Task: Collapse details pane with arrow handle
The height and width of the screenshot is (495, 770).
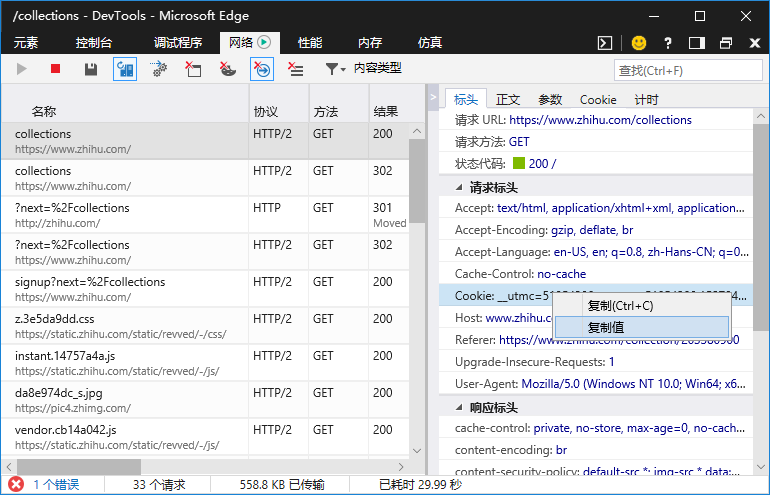Action: click(x=433, y=97)
